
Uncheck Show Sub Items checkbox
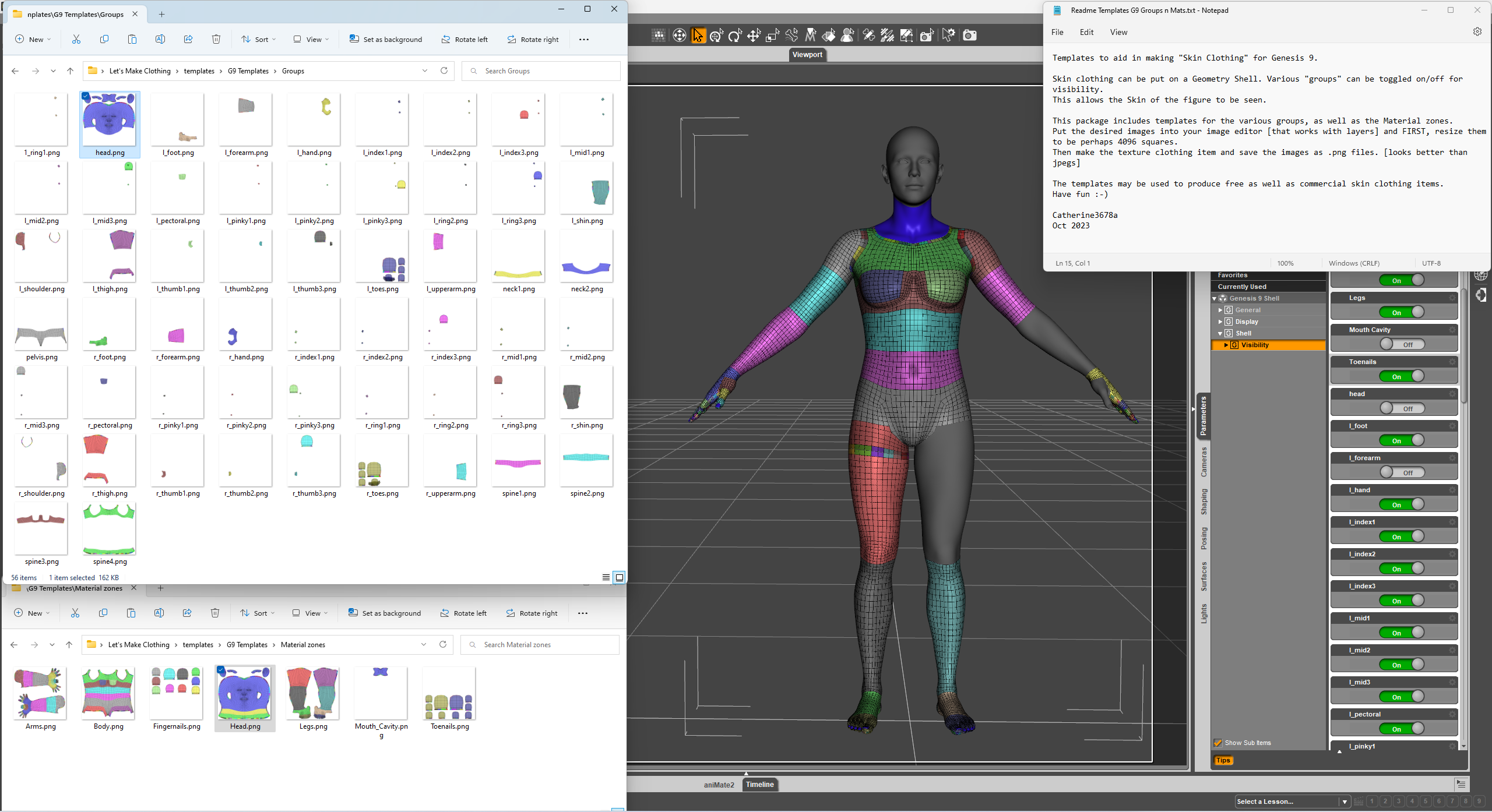pos(1217,743)
